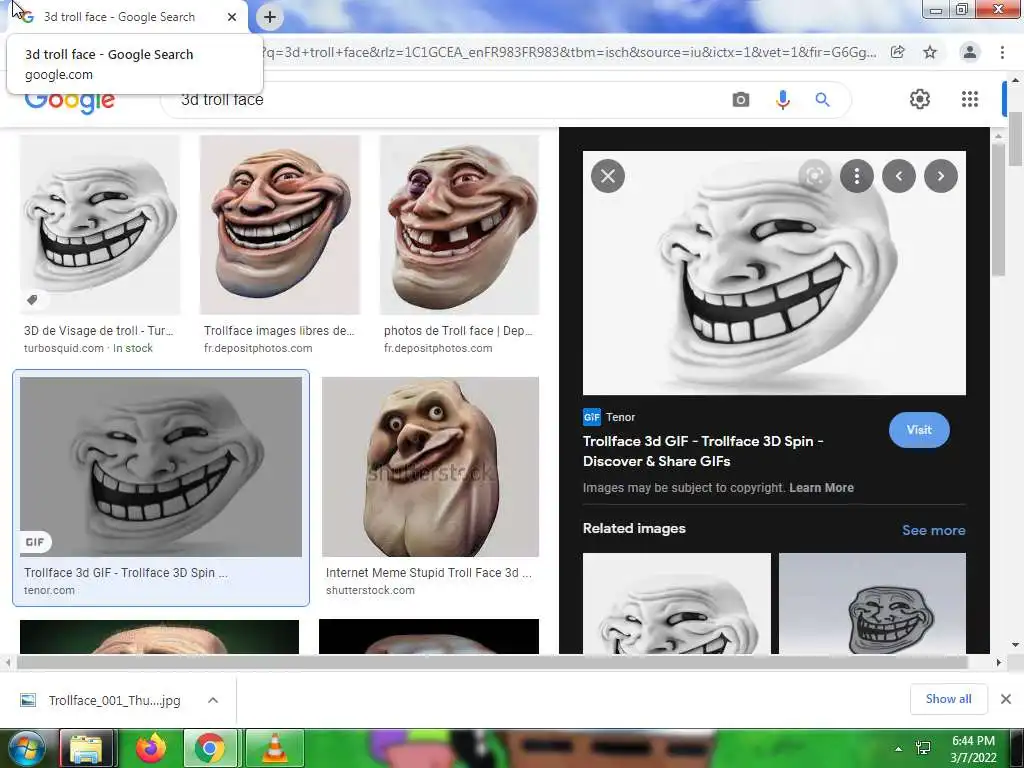Screen dimensions: 1024x768
Task: Click the tenor.com source text
Action: 49,590
